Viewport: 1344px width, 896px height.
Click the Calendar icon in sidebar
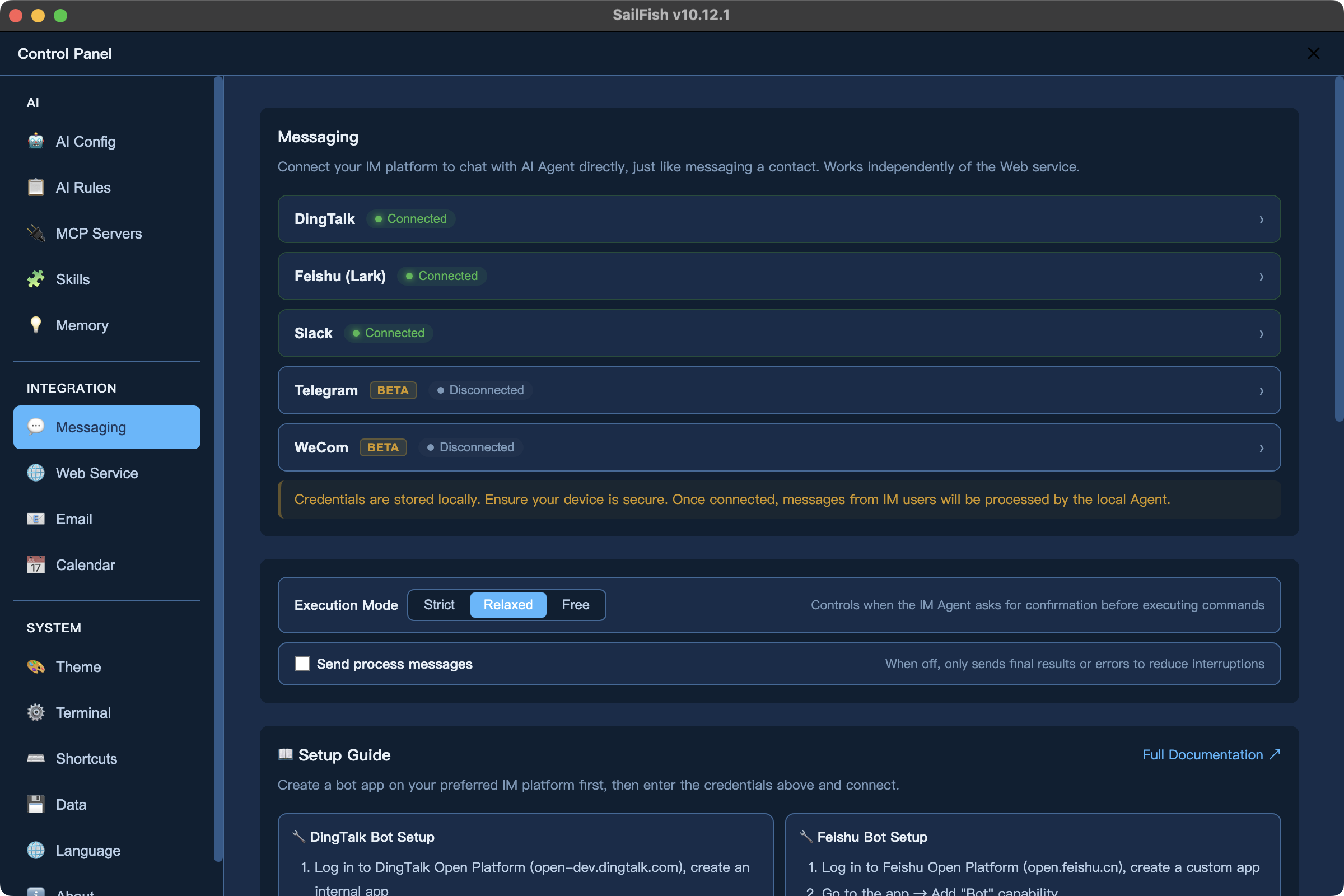(x=35, y=564)
